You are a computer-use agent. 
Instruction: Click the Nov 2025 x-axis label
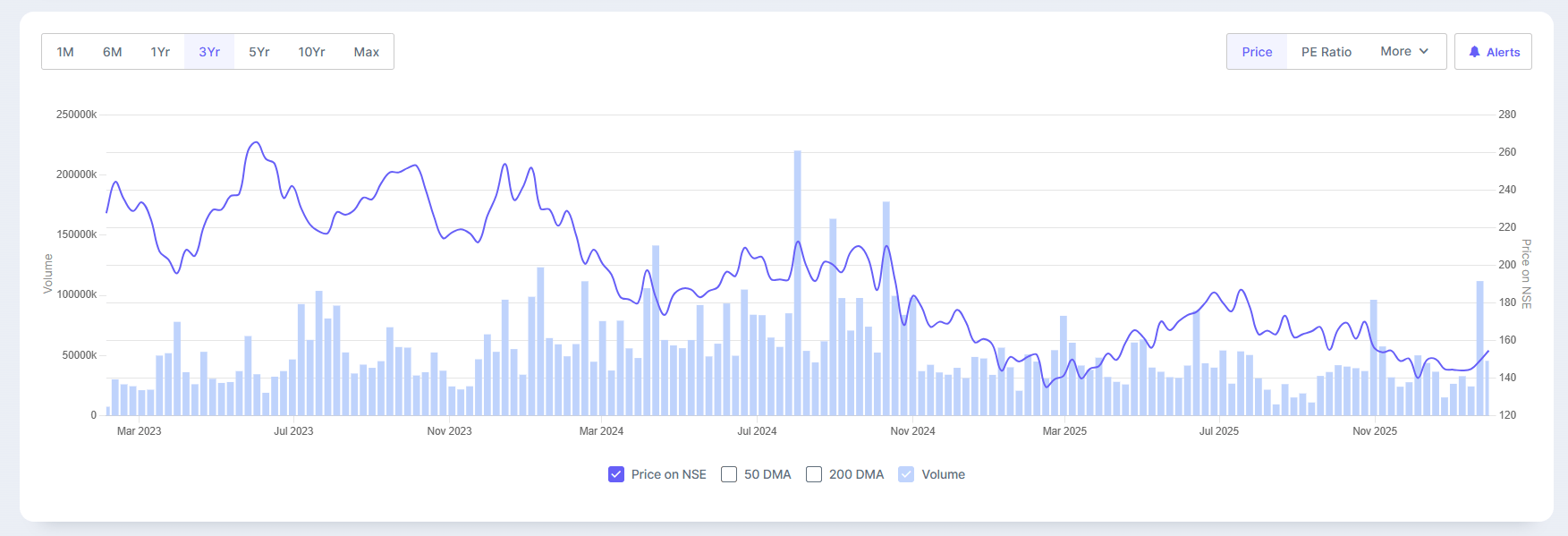1375,431
